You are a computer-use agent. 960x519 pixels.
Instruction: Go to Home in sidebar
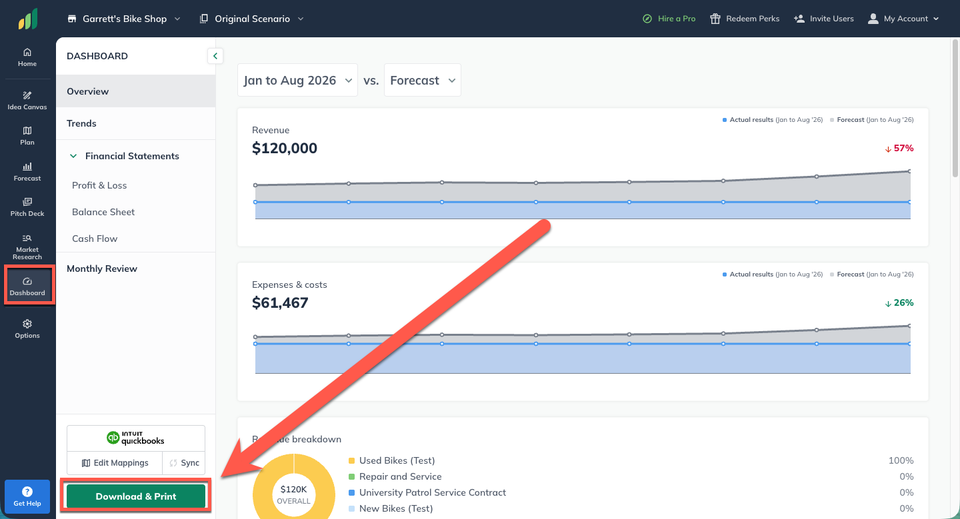pos(27,57)
